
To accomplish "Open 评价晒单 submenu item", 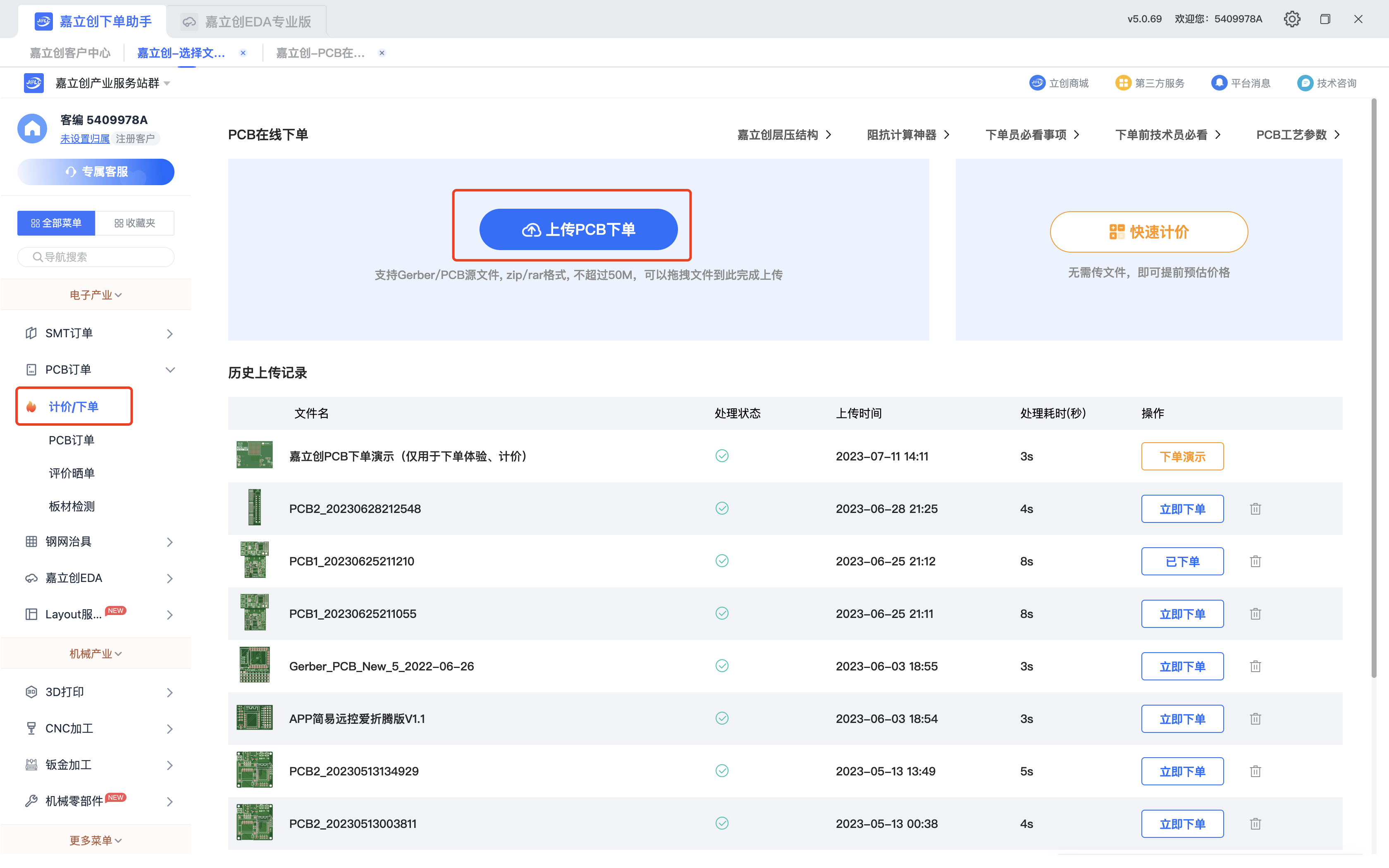I will click(71, 473).
